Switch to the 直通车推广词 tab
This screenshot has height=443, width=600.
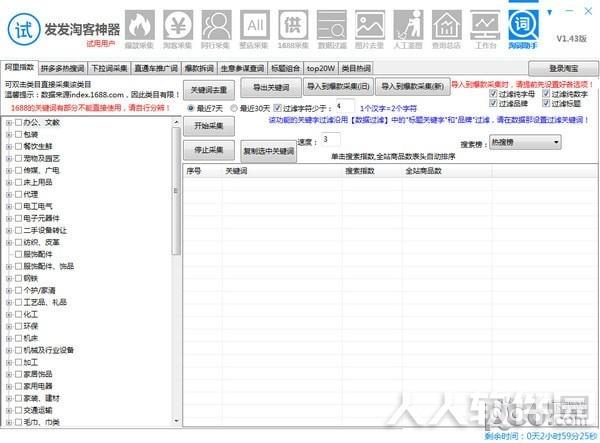(x=156, y=68)
